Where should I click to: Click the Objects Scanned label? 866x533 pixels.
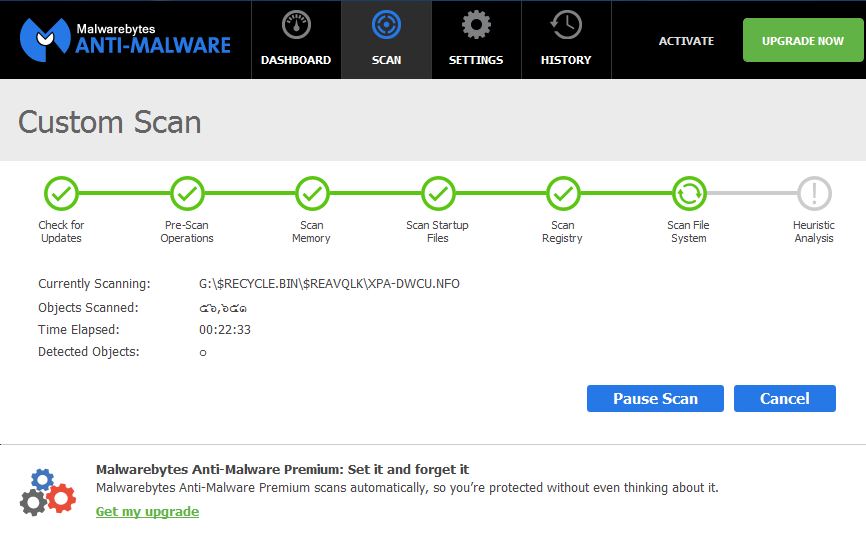pyautogui.click(x=88, y=308)
